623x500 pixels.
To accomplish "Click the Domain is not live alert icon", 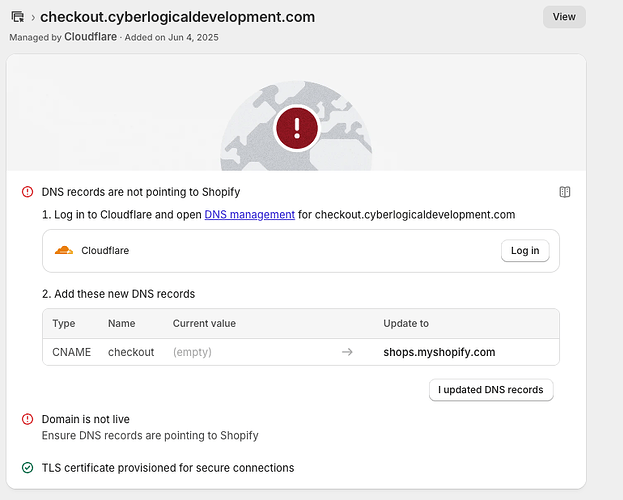I will click(27, 419).
